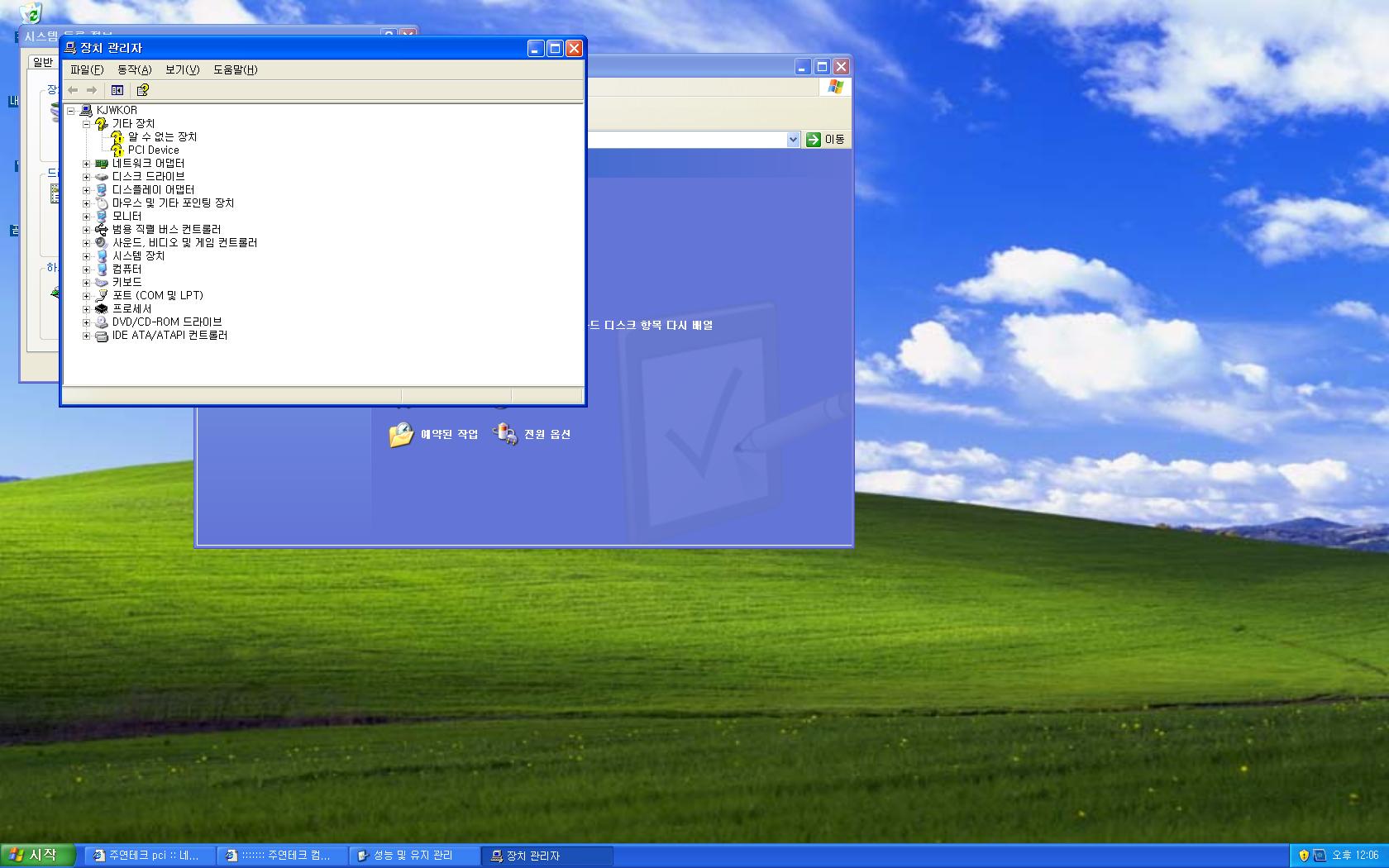Screen dimensions: 1389x868
Task: Switch to 주연테크 컴... taskbar window
Action: [282, 856]
